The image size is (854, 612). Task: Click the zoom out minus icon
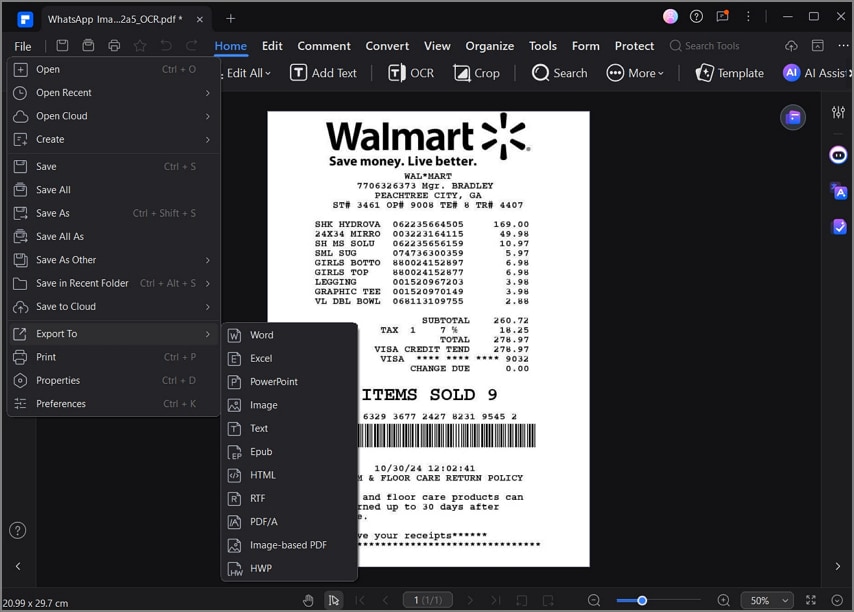click(x=594, y=600)
